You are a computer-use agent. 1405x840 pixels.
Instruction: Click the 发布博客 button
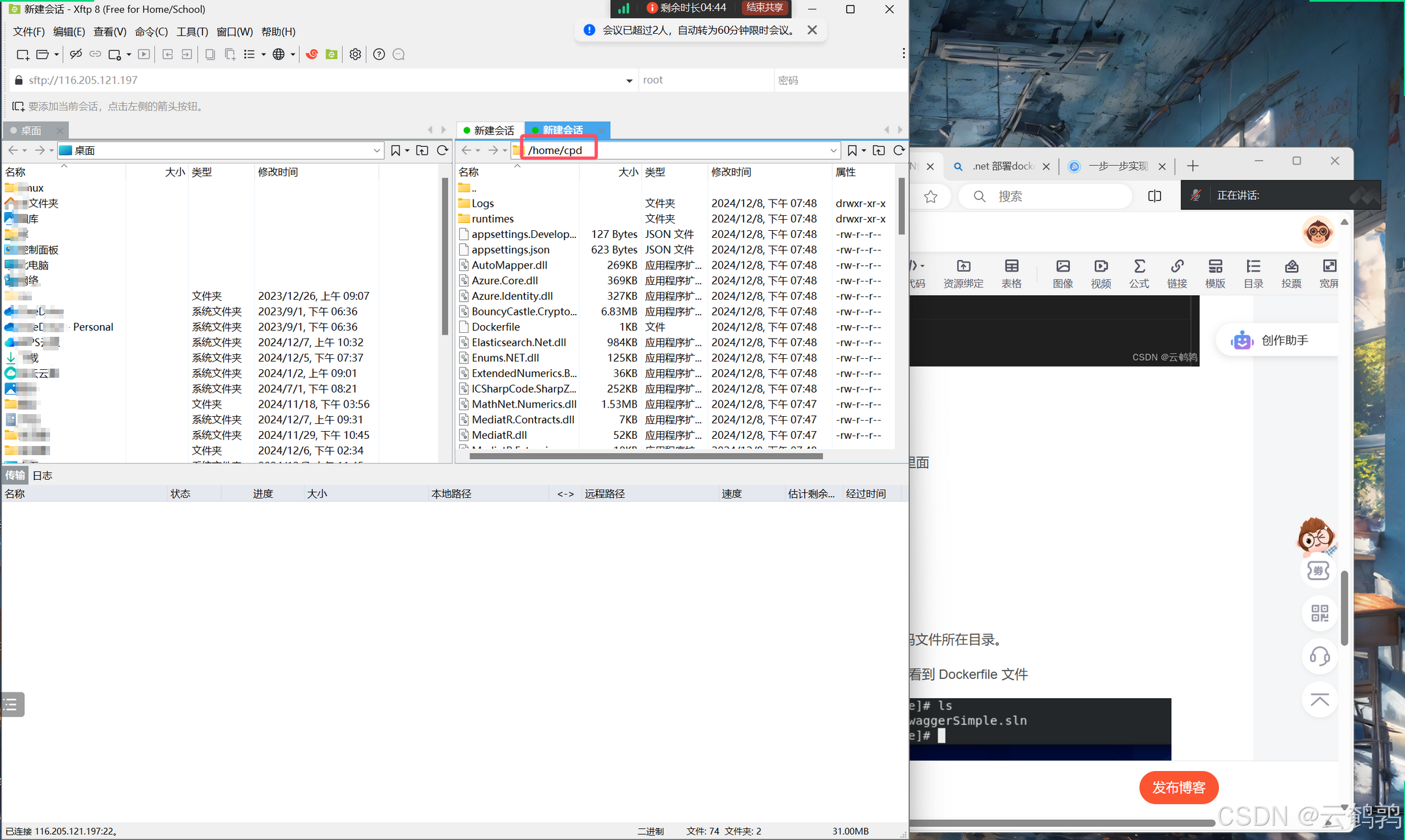[1179, 788]
